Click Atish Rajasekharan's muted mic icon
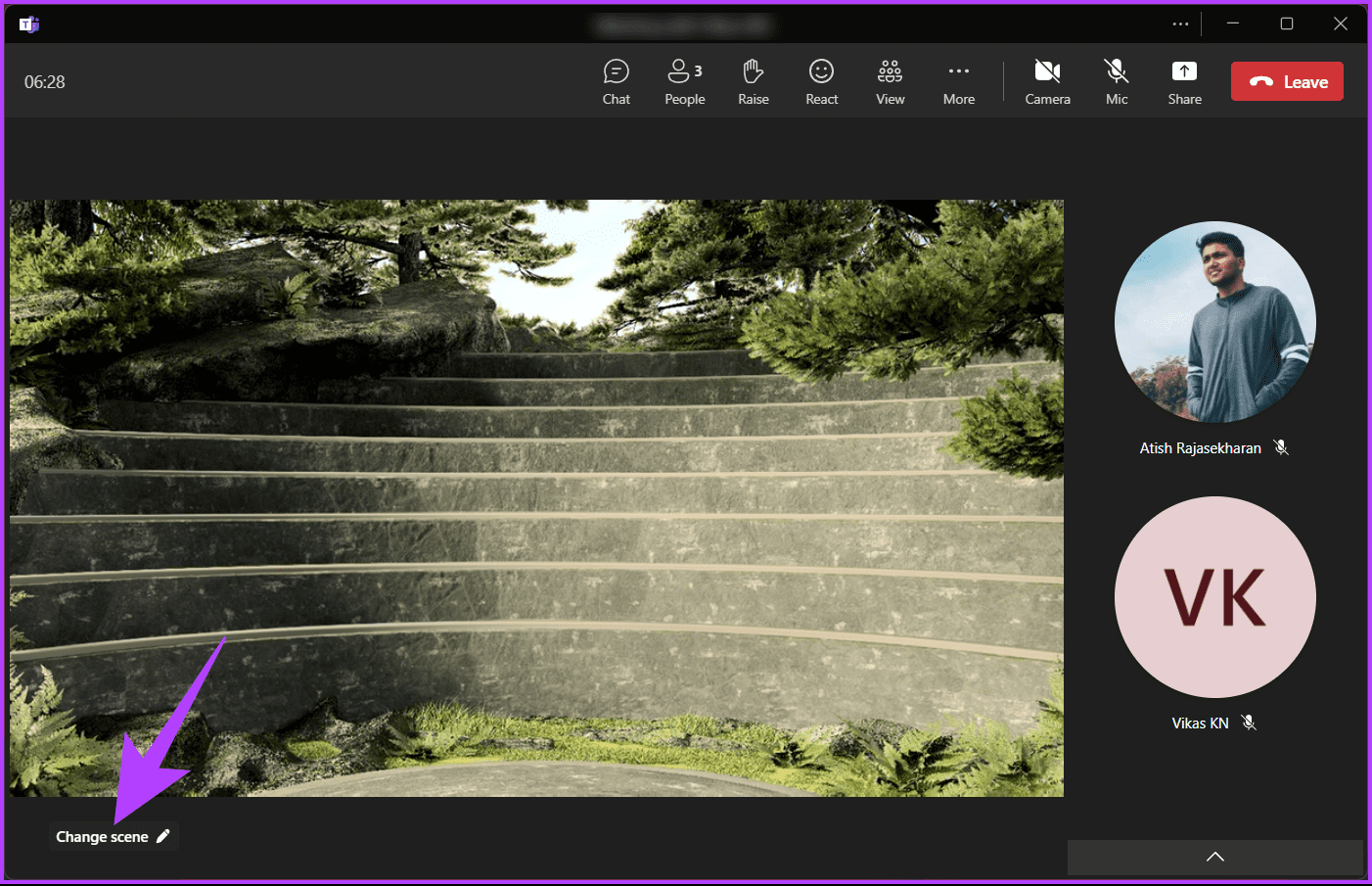This screenshot has width=1372, height=886. 1281,447
